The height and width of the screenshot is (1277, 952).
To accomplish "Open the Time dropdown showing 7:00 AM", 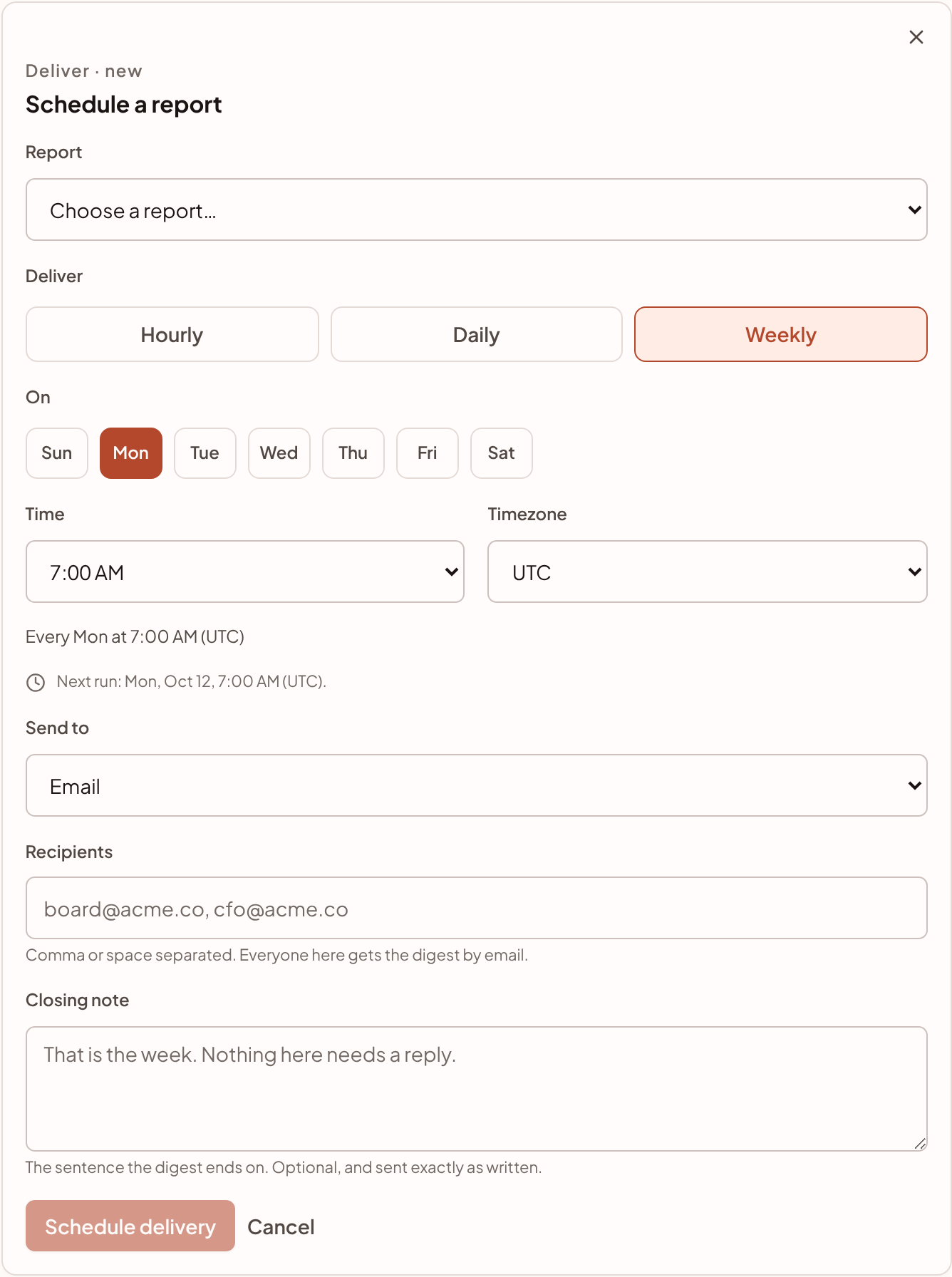I will [245, 572].
